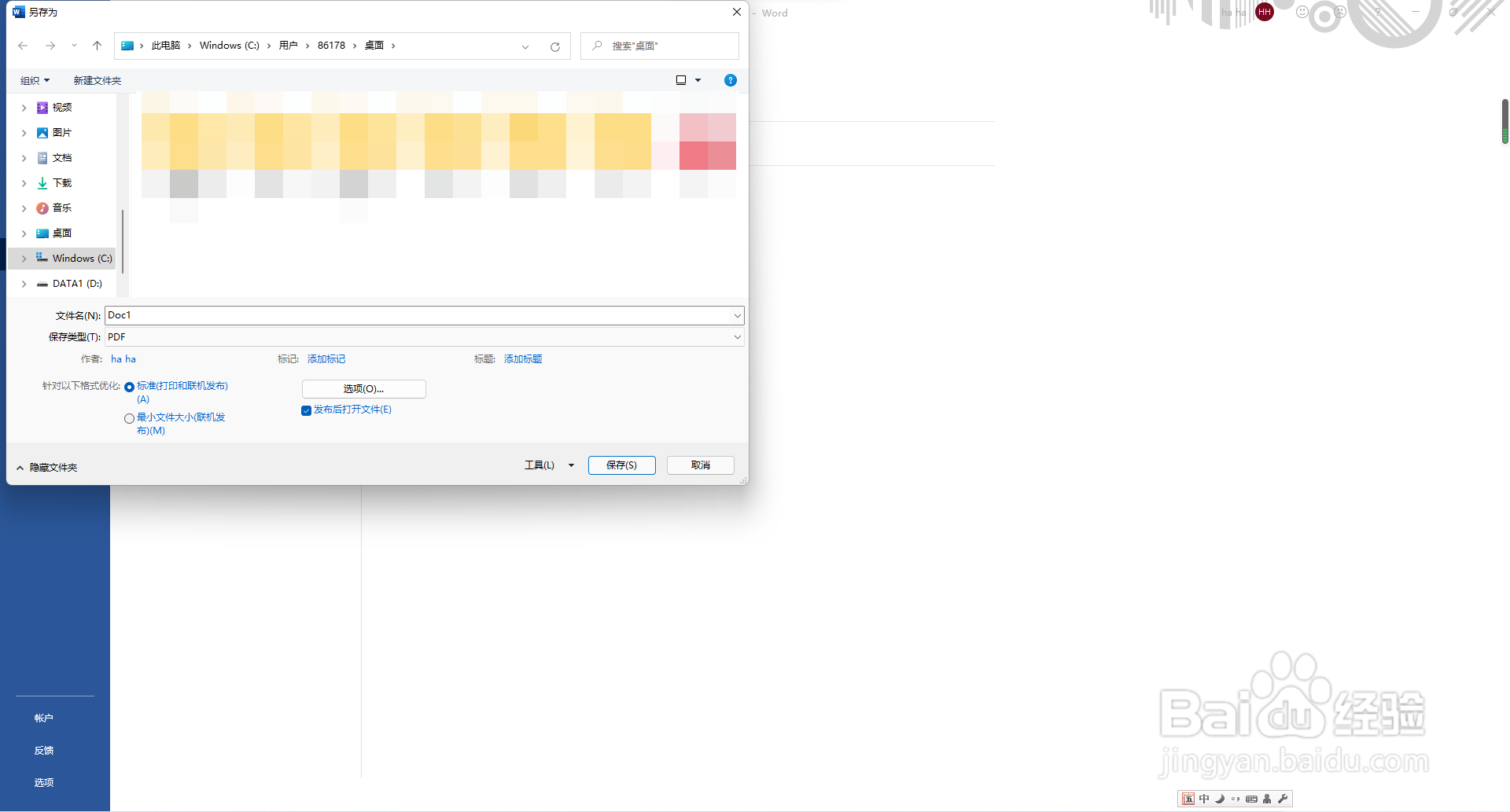Expand the 文档 folder in the tree
This screenshot has width=1510, height=812.
click(24, 158)
